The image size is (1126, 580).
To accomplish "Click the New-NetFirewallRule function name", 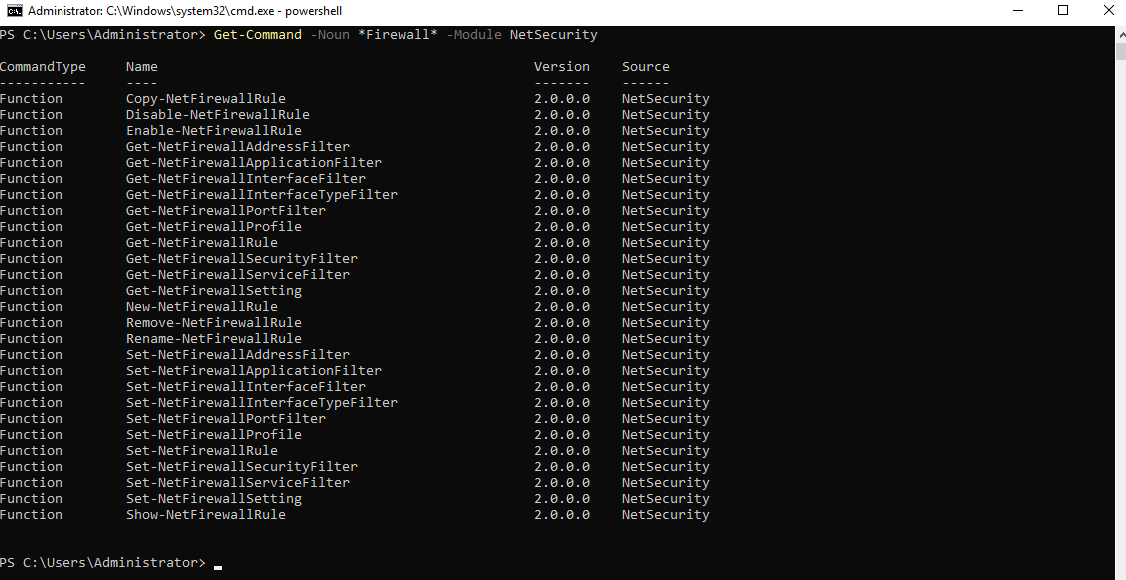I will coord(201,307).
